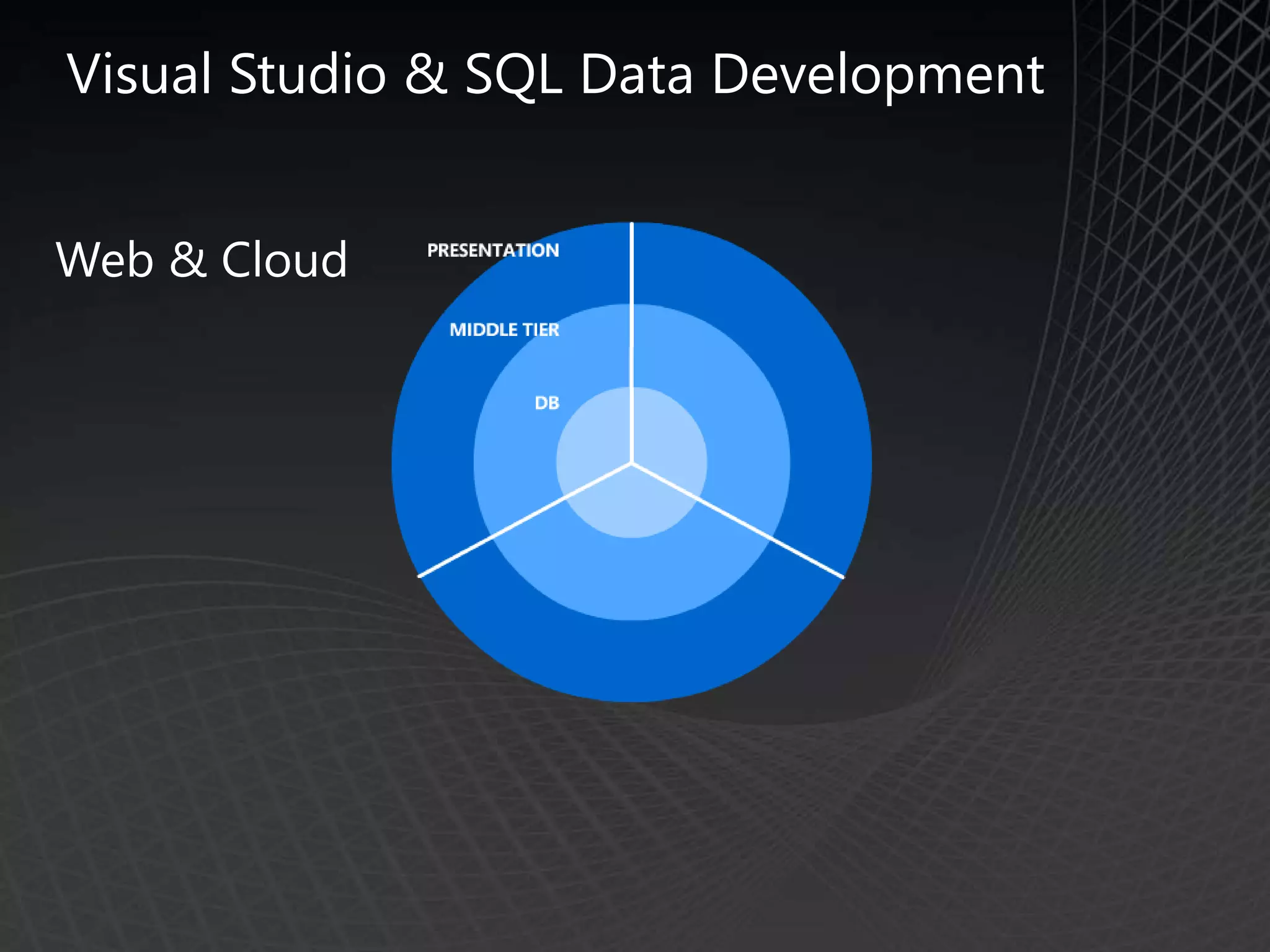
Task: Click the slide title 'Visual Studio & SQL Data Development'
Action: coord(556,76)
